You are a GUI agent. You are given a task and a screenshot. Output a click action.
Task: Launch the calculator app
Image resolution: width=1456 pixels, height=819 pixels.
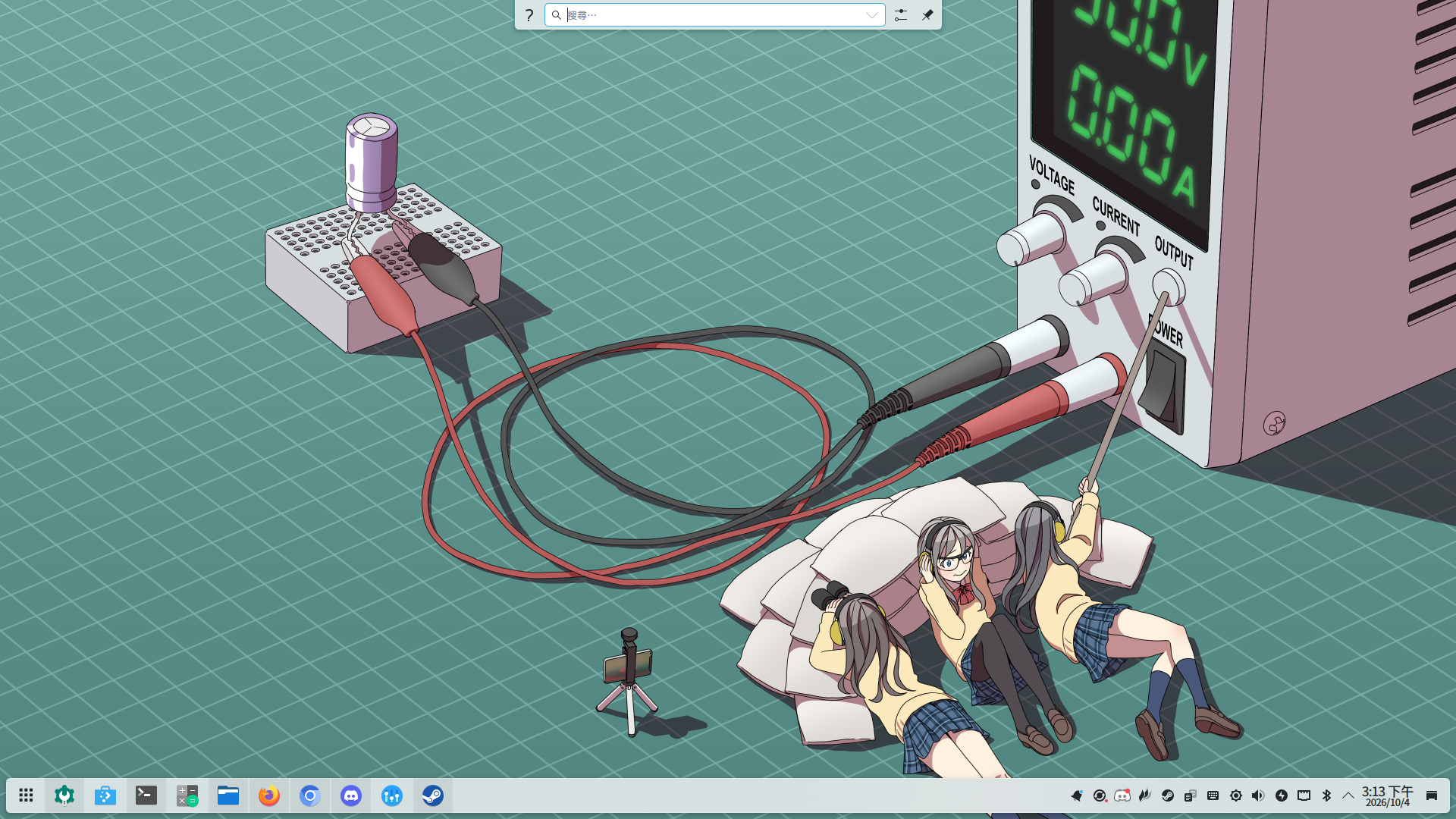pyautogui.click(x=187, y=795)
